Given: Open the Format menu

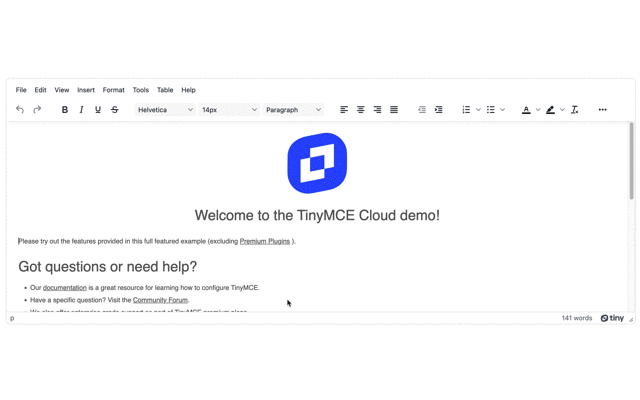Looking at the screenshot, I should pos(113,90).
